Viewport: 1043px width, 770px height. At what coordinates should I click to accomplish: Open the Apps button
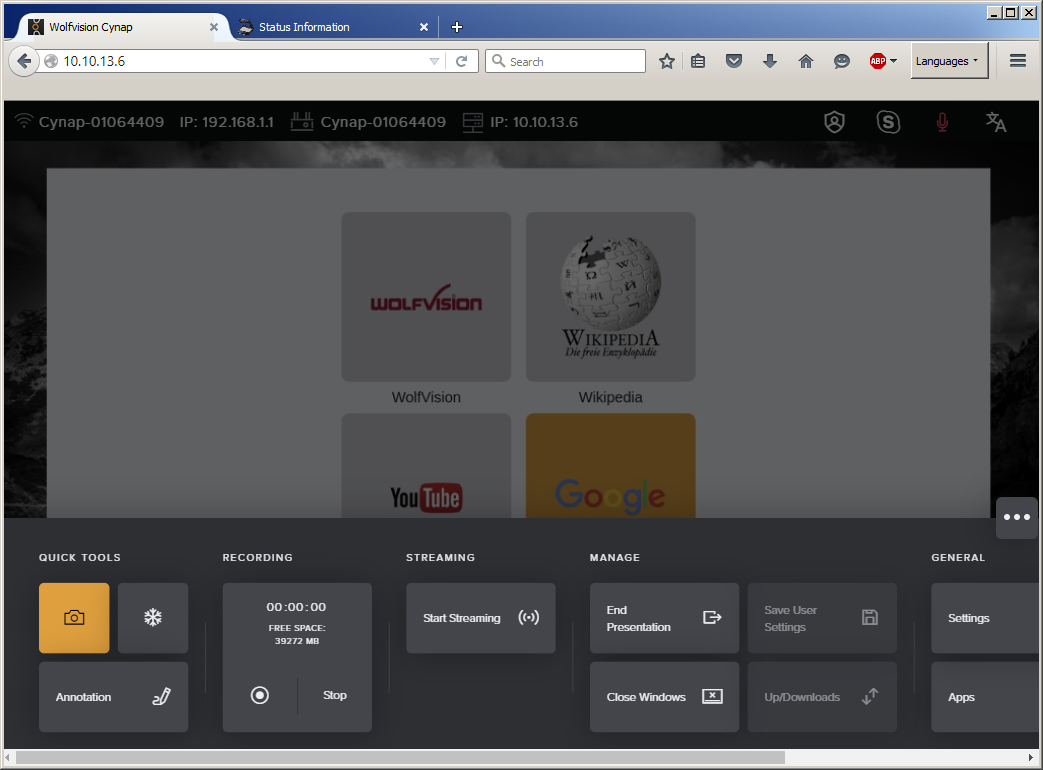tap(984, 697)
